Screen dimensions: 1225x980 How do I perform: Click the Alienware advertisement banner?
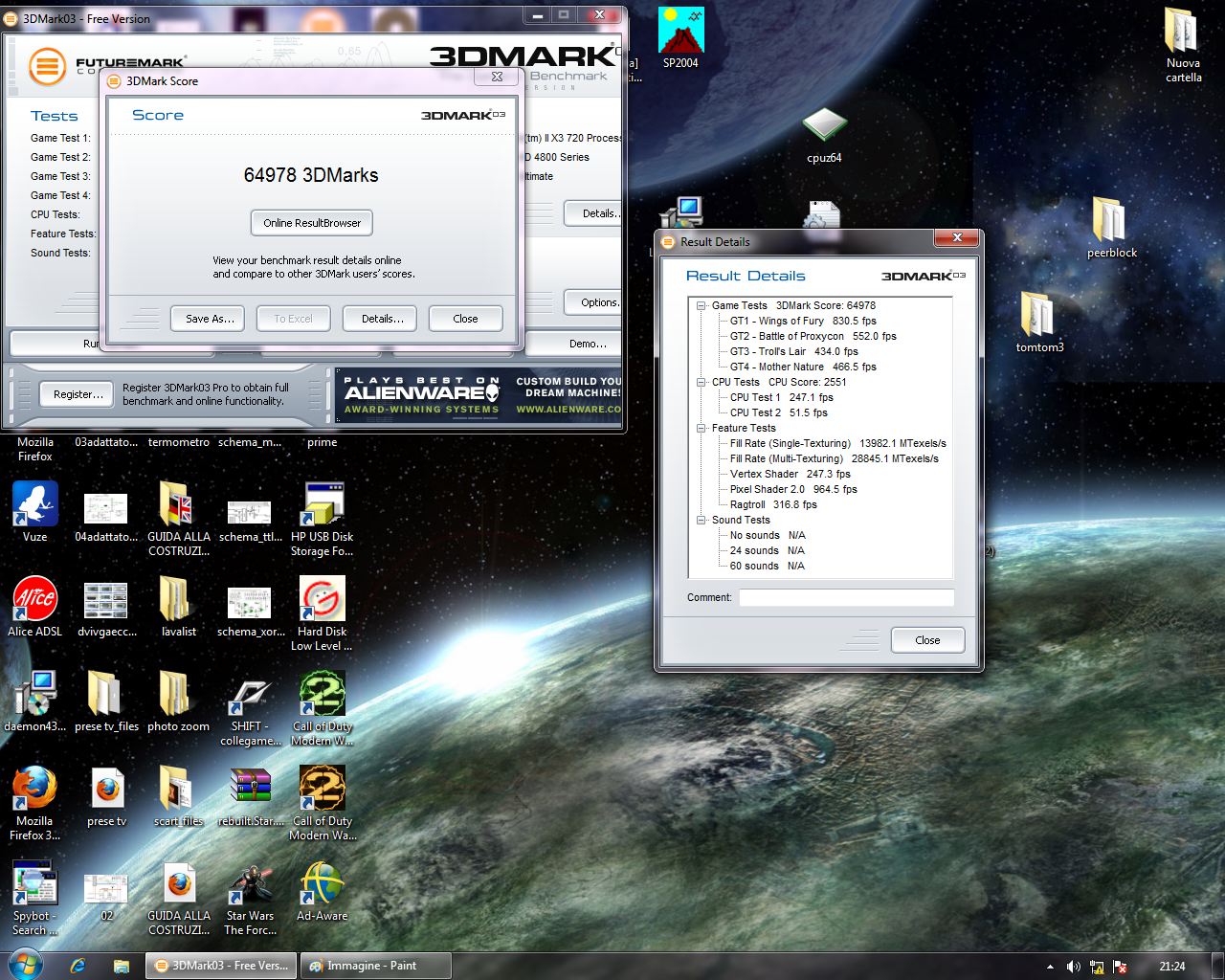[x=480, y=395]
